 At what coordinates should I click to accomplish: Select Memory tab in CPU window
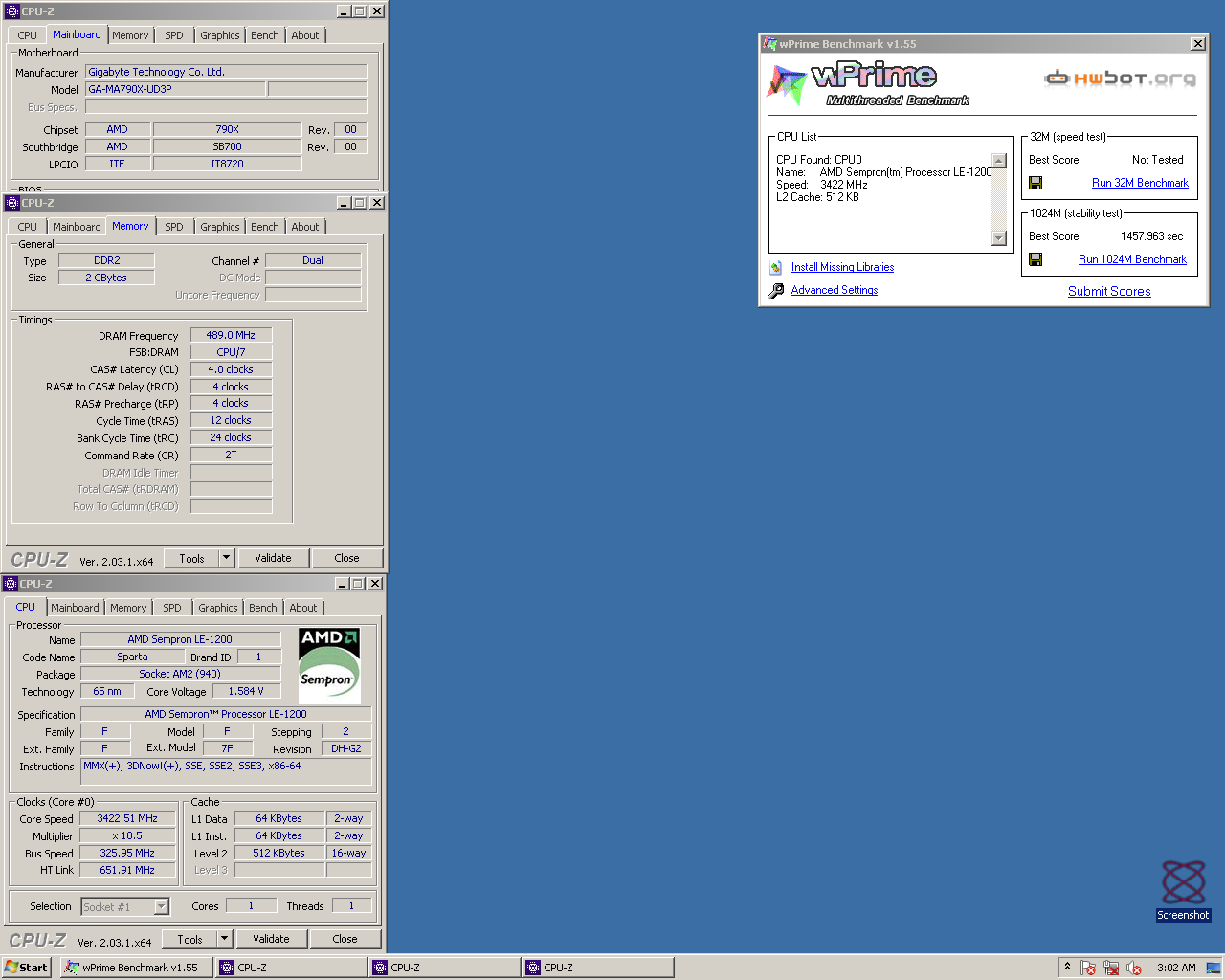click(x=128, y=608)
